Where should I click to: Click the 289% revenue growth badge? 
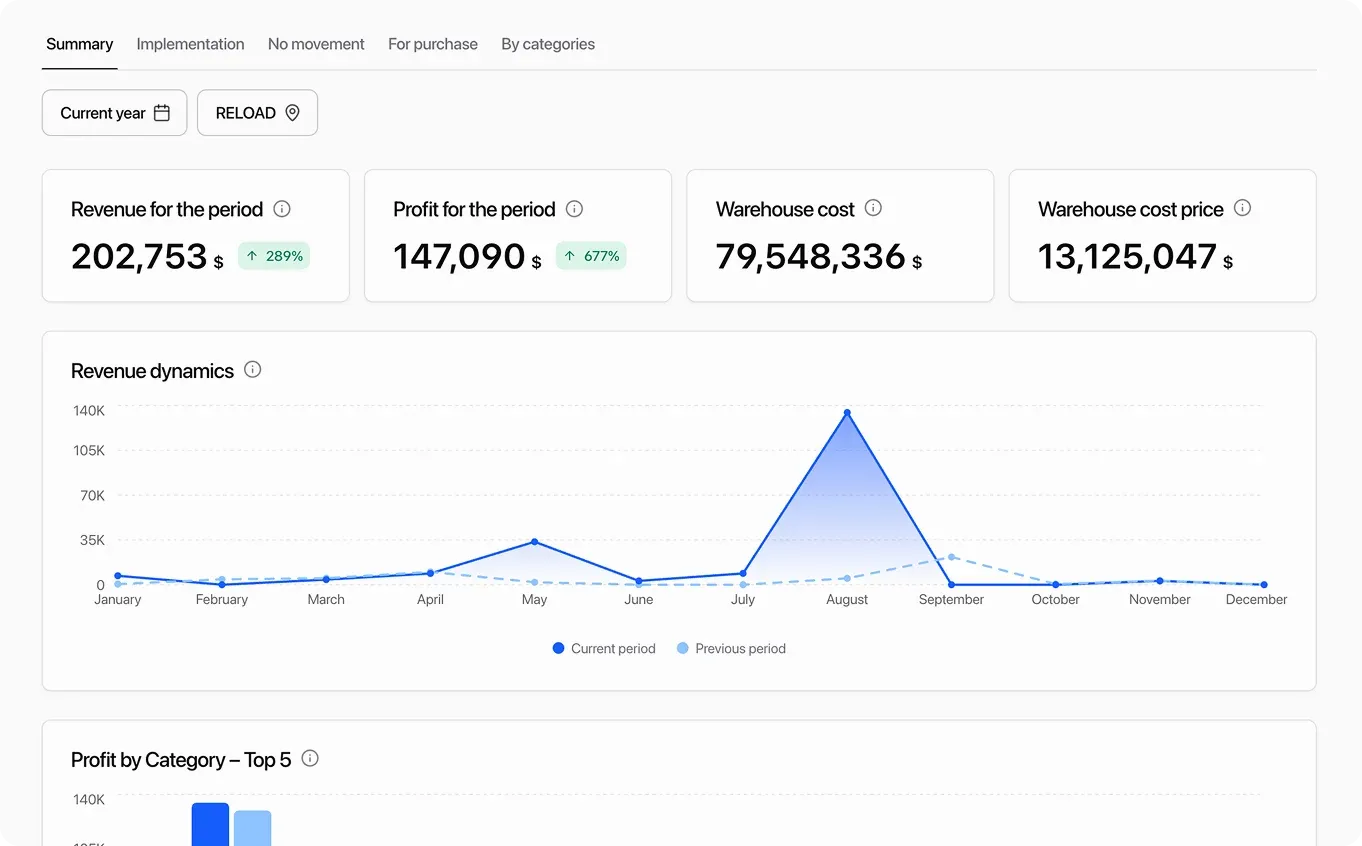(274, 256)
